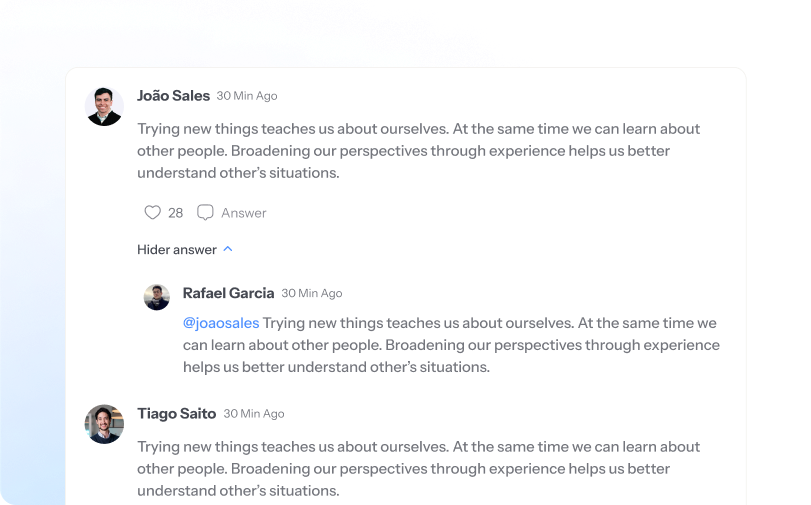Click the gradient background outside comment card
This screenshot has height=505, width=811.
(x=30, y=300)
